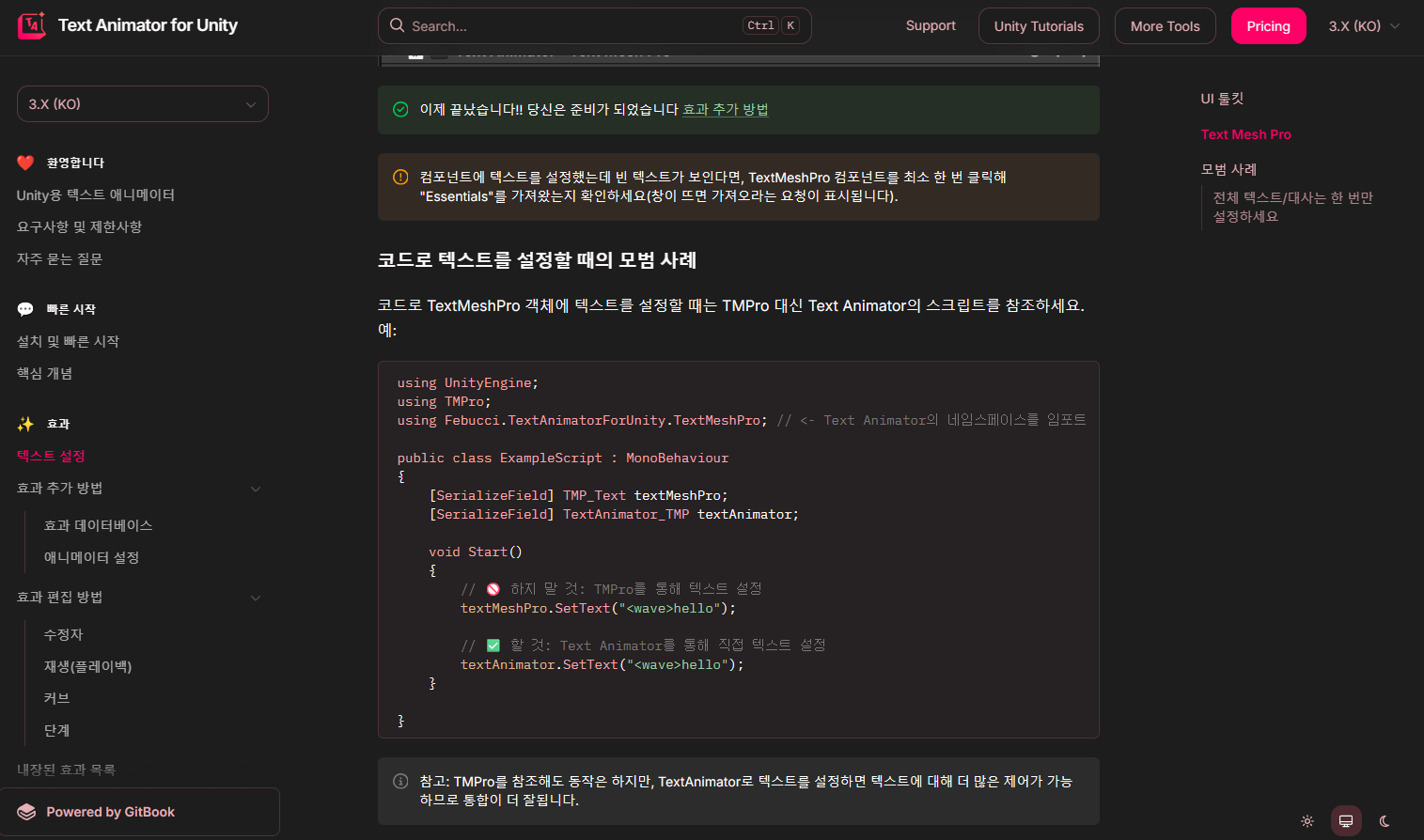Open the Support link
Viewport: 1424px width, 840px height.
(931, 25)
